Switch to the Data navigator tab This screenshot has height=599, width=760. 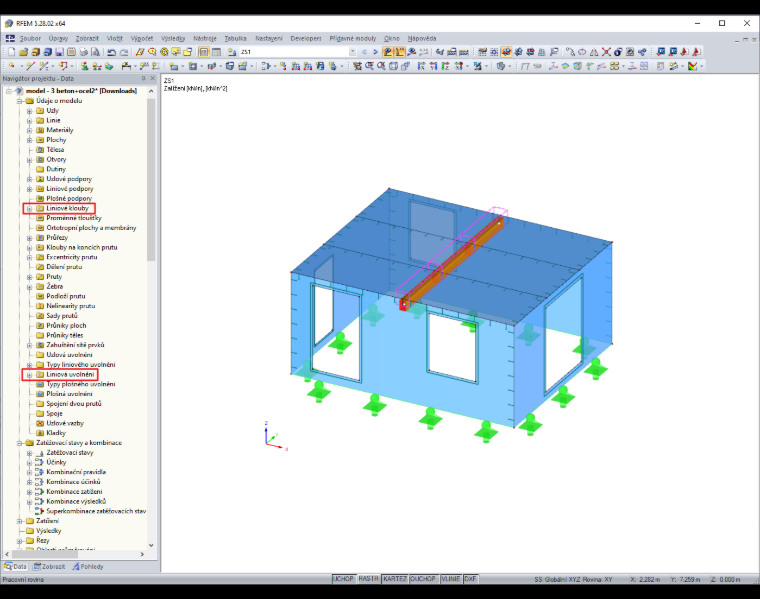click(x=16, y=566)
